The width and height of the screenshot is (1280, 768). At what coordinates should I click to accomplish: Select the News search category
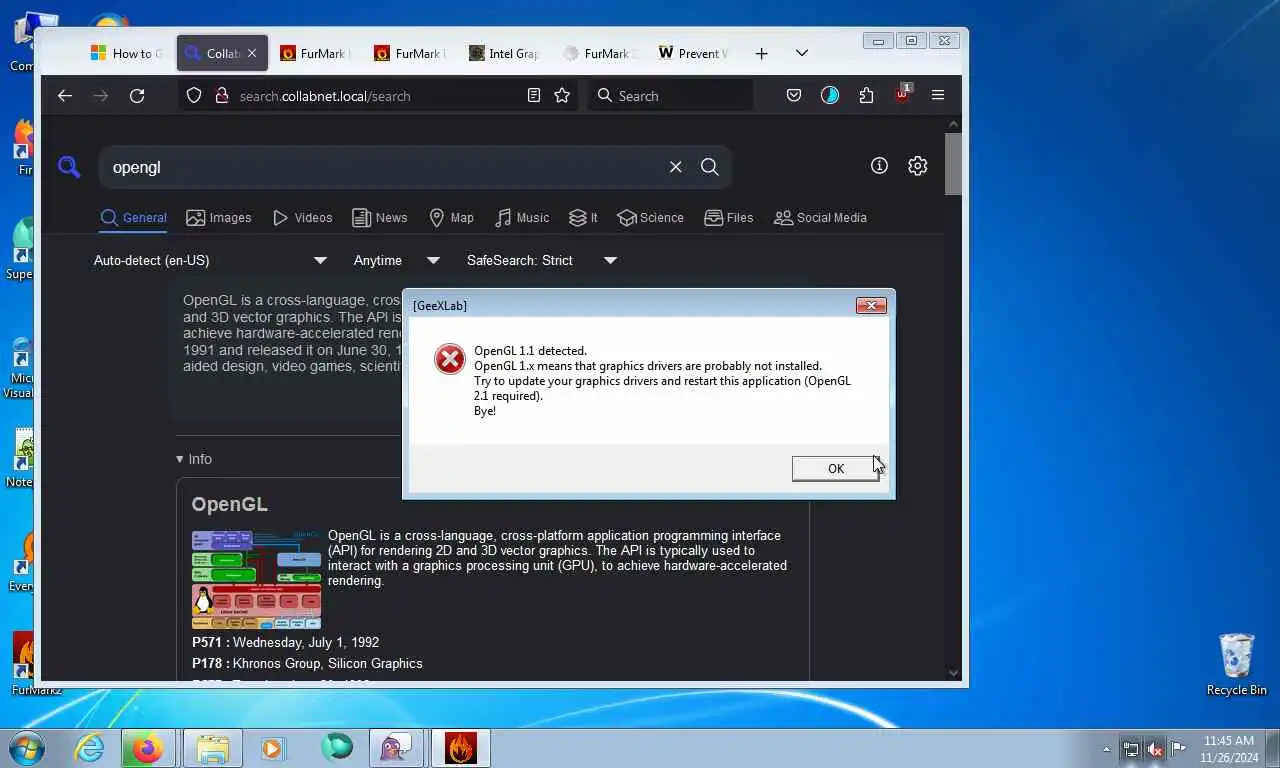click(x=379, y=218)
